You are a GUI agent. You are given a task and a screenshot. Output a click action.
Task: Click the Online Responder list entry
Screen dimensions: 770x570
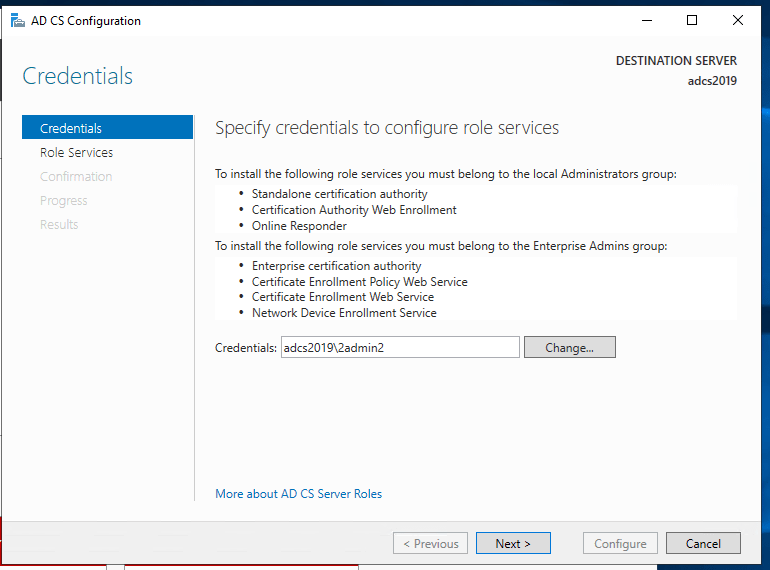click(299, 226)
